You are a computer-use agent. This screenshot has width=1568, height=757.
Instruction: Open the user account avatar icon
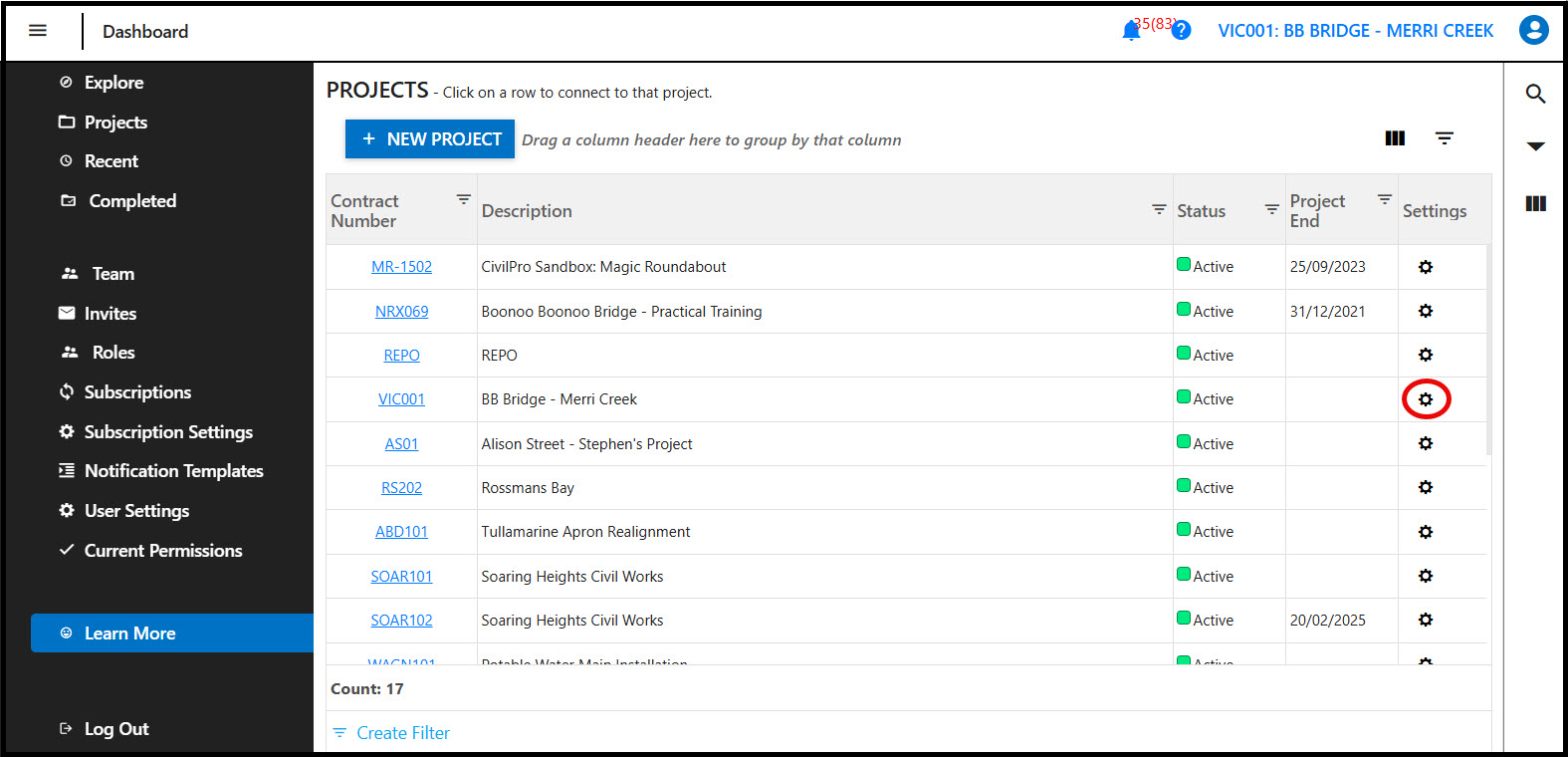pyautogui.click(x=1533, y=30)
